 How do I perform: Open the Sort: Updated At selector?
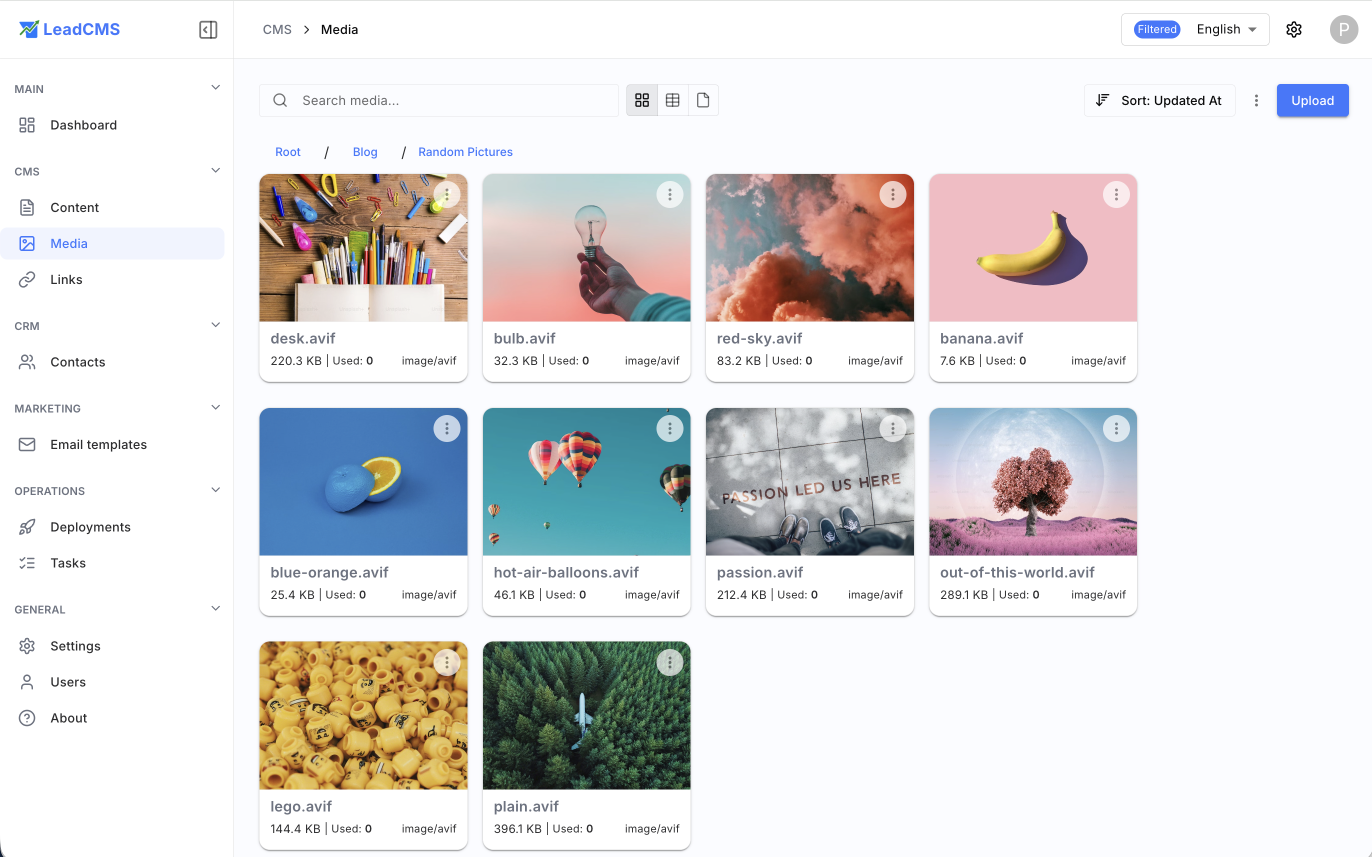tap(1159, 100)
